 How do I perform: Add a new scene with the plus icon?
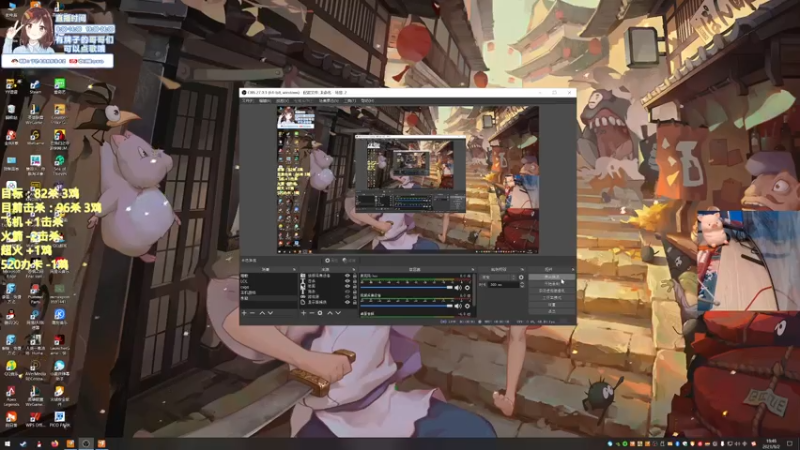(x=244, y=313)
